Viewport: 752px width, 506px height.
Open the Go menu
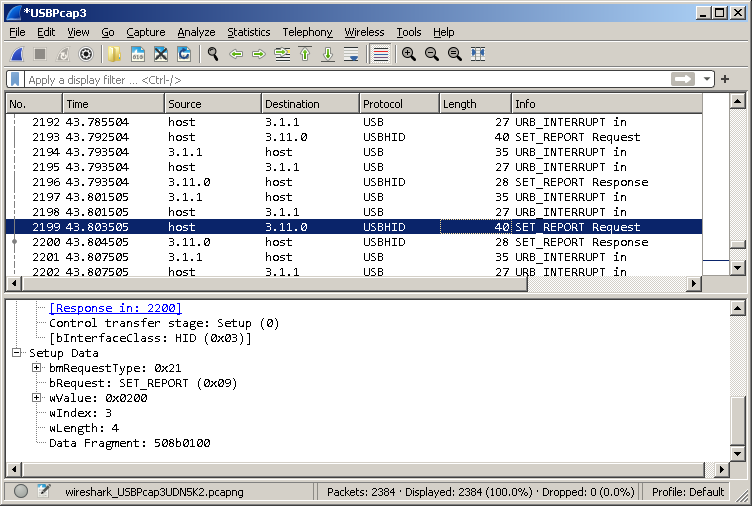pyautogui.click(x=108, y=32)
